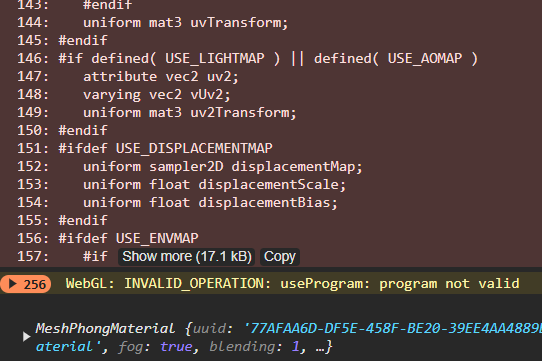
Task: Select the WebGL INVALID_OPERATION useProgram warning text
Action: click(x=292, y=284)
